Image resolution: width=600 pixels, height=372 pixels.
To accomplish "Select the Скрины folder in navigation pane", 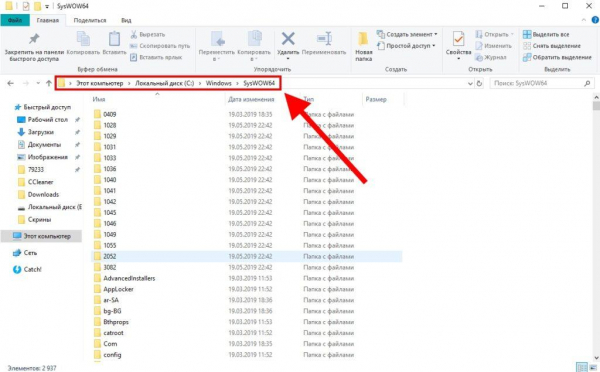I will point(34,220).
